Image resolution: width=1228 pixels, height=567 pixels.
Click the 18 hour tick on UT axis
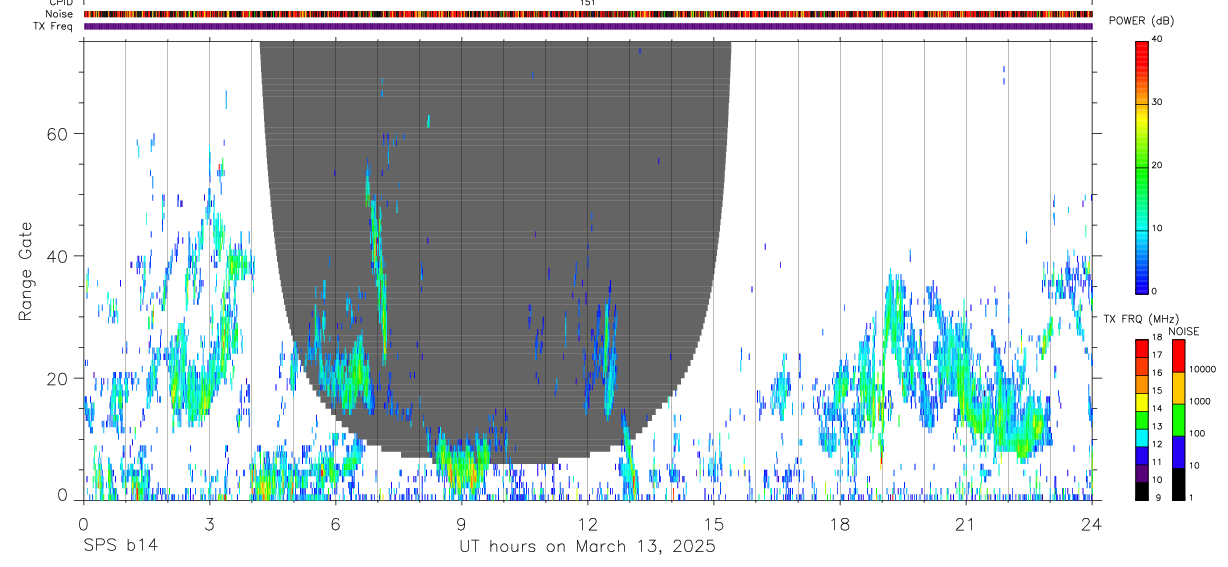tap(840, 524)
